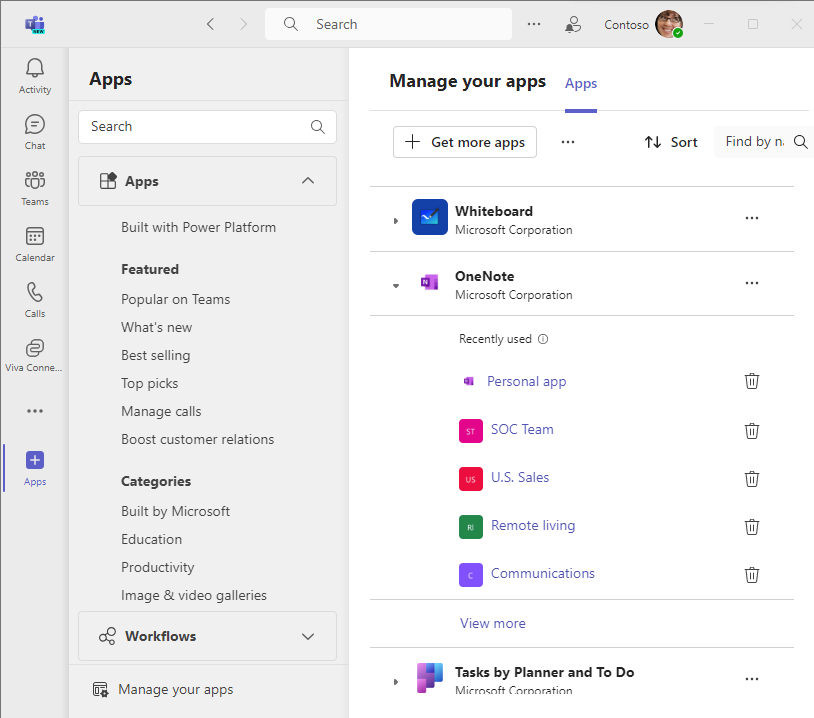Viewport: 814px width, 718px height.
Task: Click the View more link
Action: click(x=492, y=623)
